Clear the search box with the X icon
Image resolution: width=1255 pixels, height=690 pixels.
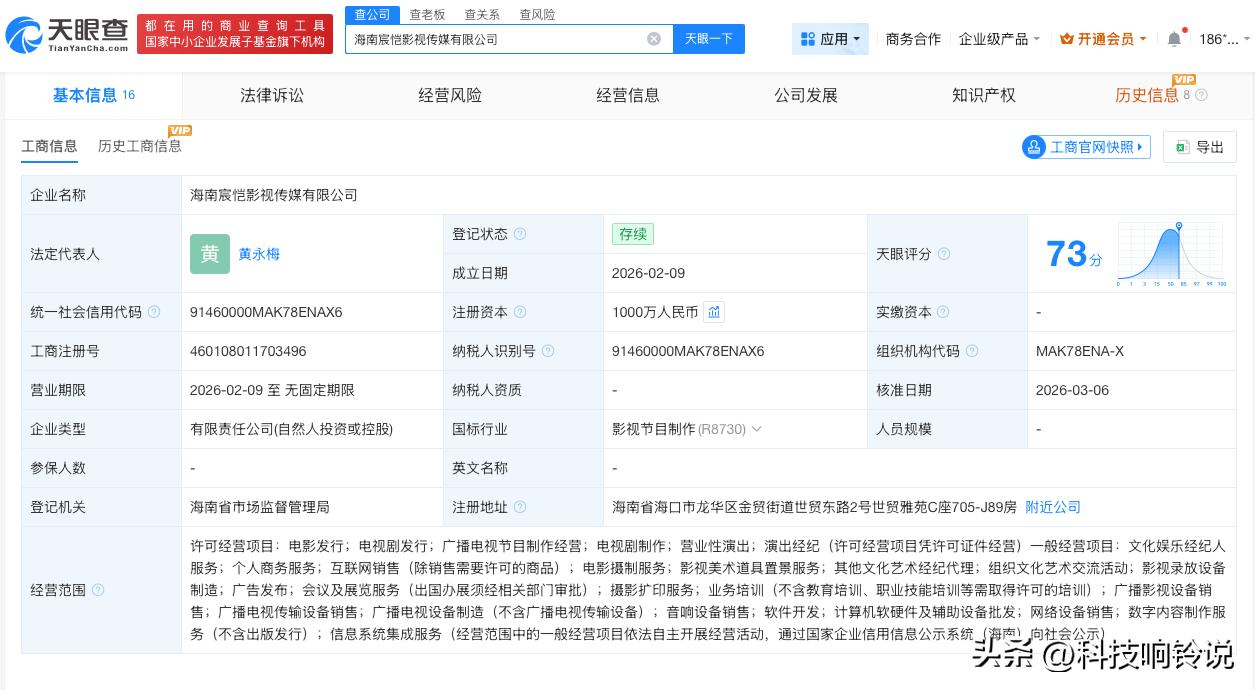tap(654, 39)
